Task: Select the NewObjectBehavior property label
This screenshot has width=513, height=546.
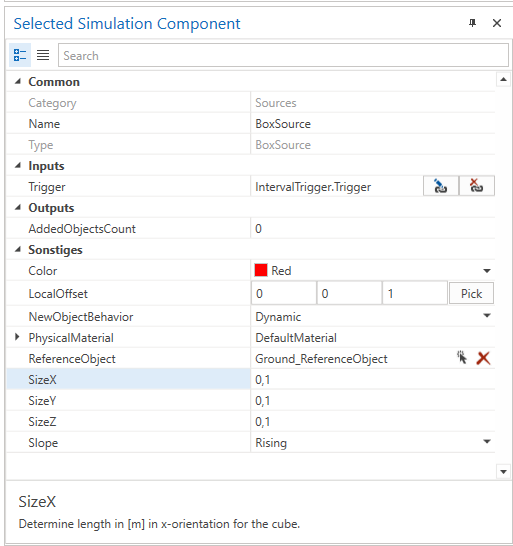Action: coord(81,317)
